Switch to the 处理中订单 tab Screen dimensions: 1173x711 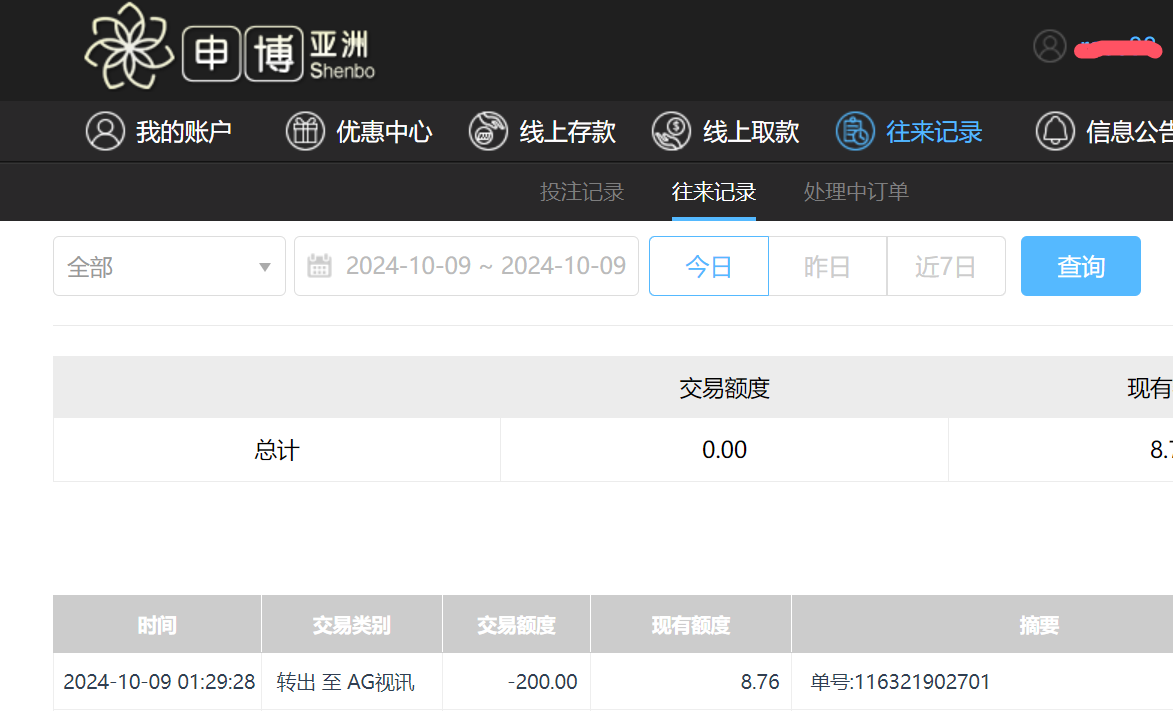[855, 191]
